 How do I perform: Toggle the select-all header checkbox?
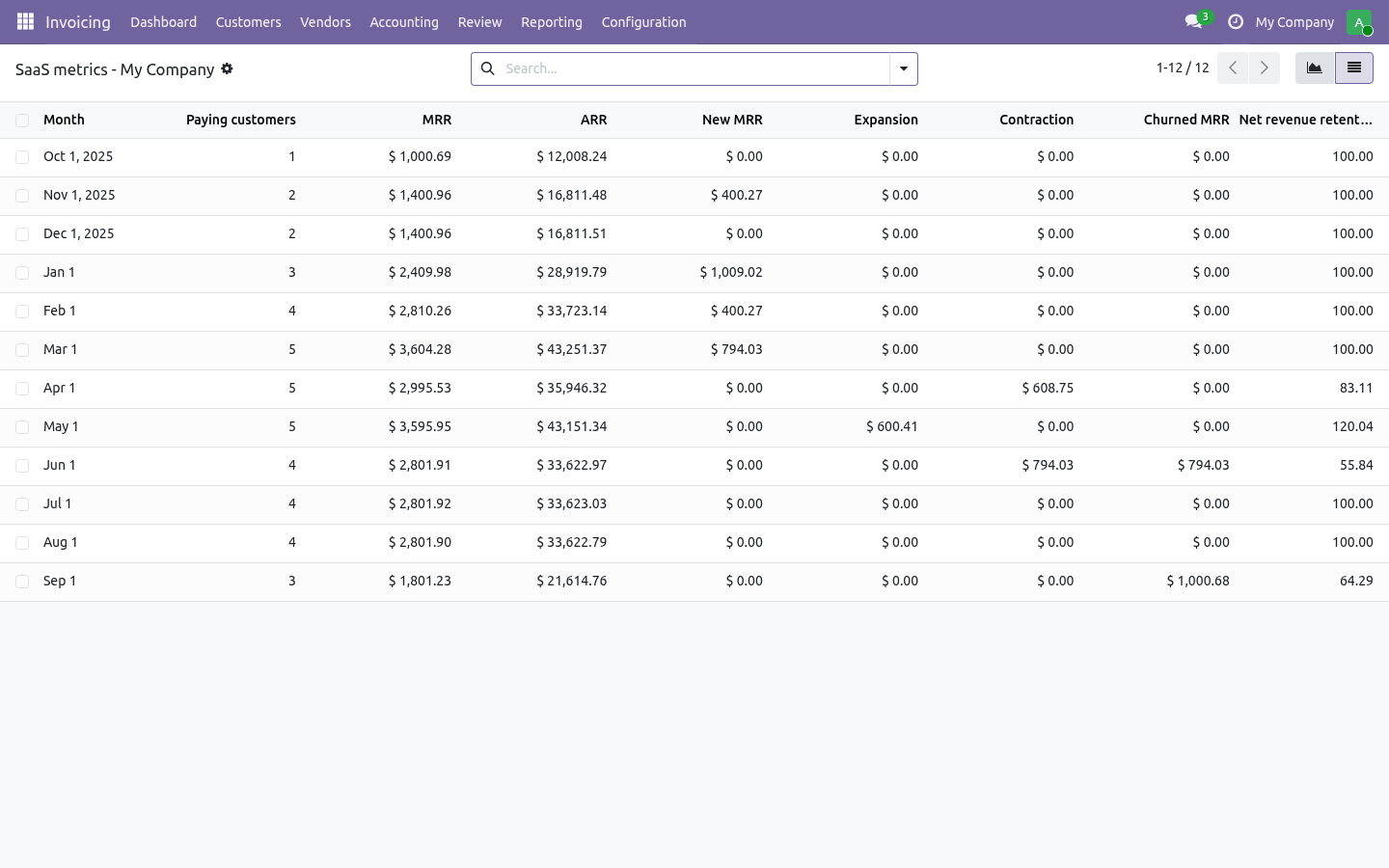click(22, 121)
